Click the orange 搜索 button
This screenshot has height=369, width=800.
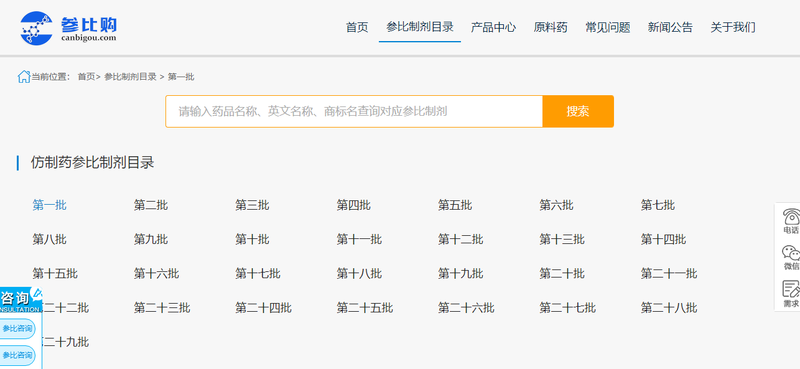tap(578, 111)
